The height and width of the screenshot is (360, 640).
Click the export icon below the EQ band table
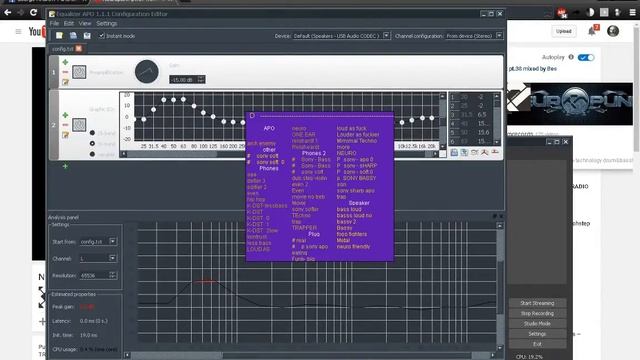464,152
